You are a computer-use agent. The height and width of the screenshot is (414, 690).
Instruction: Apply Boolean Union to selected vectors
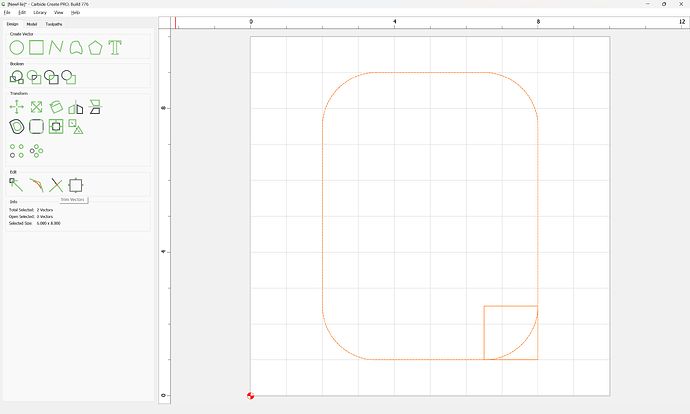tap(17, 77)
